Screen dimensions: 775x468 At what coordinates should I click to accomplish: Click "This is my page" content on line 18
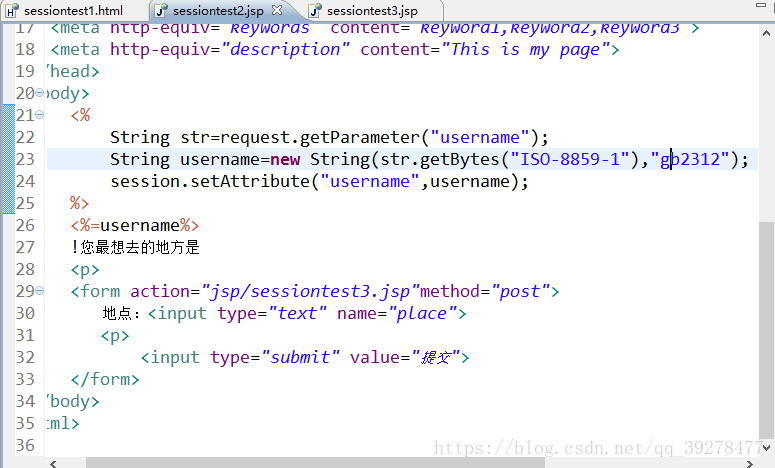point(525,49)
